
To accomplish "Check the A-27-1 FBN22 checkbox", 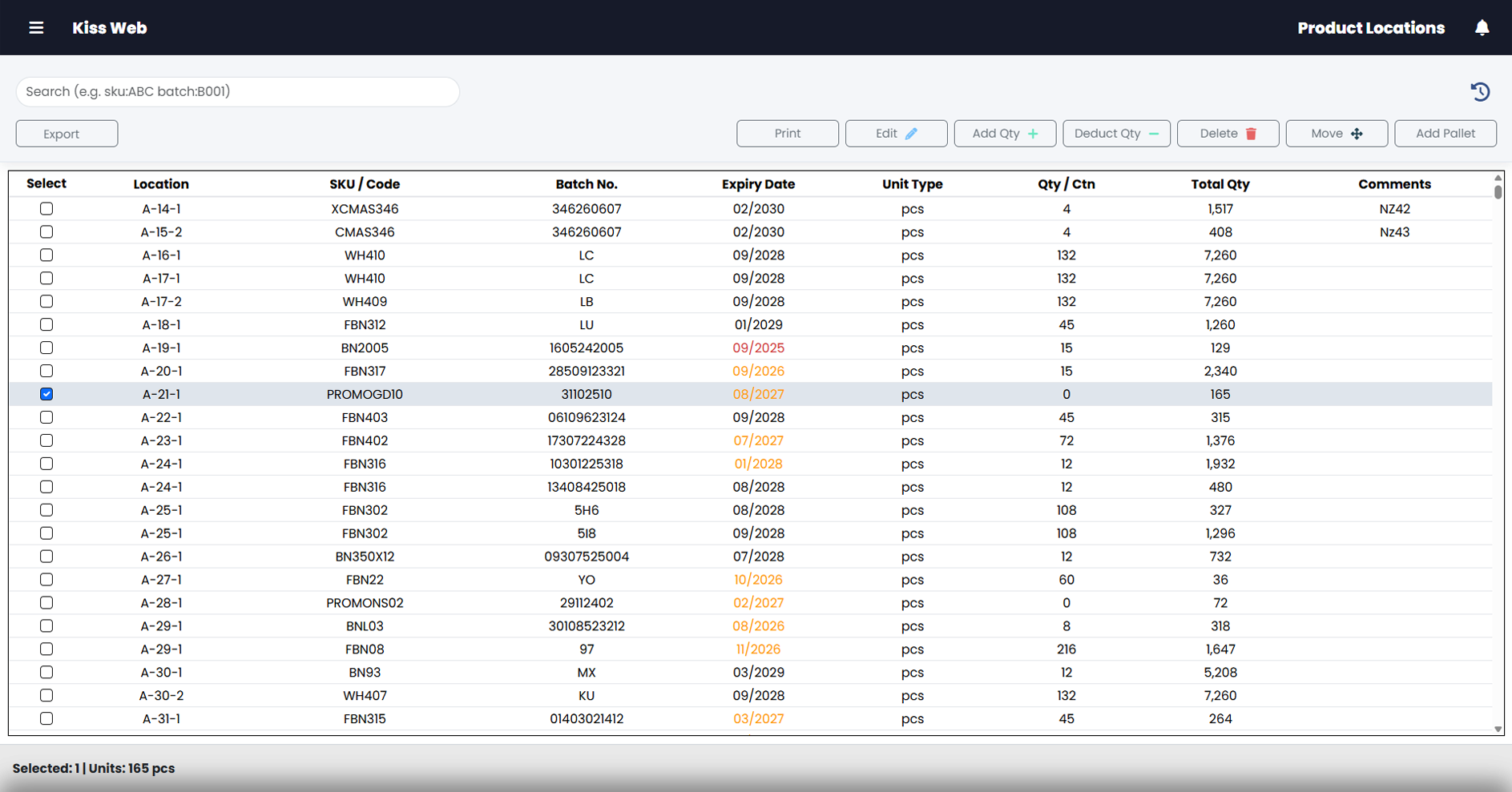I will tap(46, 580).
